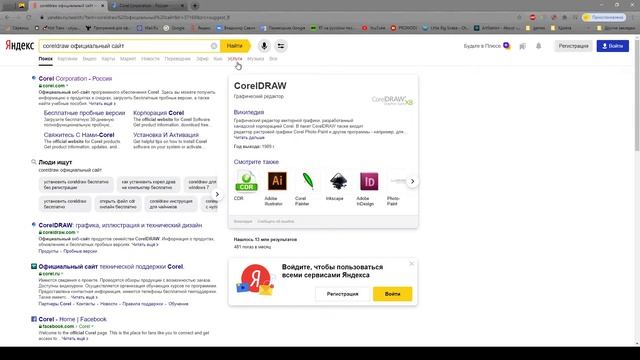640x360 pixels.
Task: Click the blue Войти header button
Action: pyautogui.click(x=613, y=46)
